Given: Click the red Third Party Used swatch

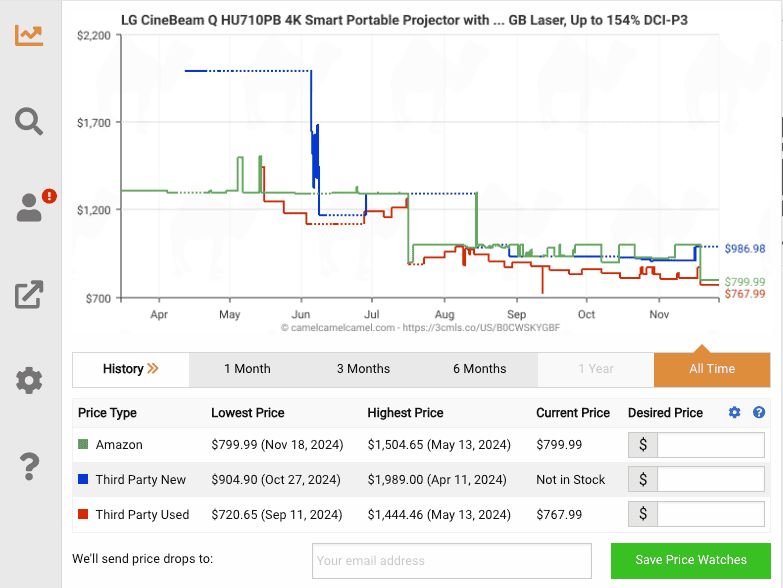Looking at the screenshot, I should [x=83, y=515].
